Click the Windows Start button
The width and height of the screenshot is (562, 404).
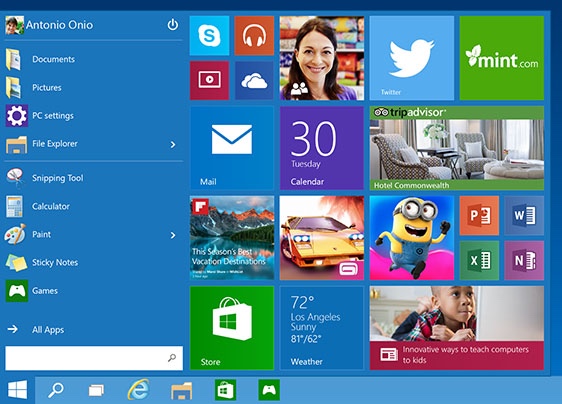click(x=18, y=390)
